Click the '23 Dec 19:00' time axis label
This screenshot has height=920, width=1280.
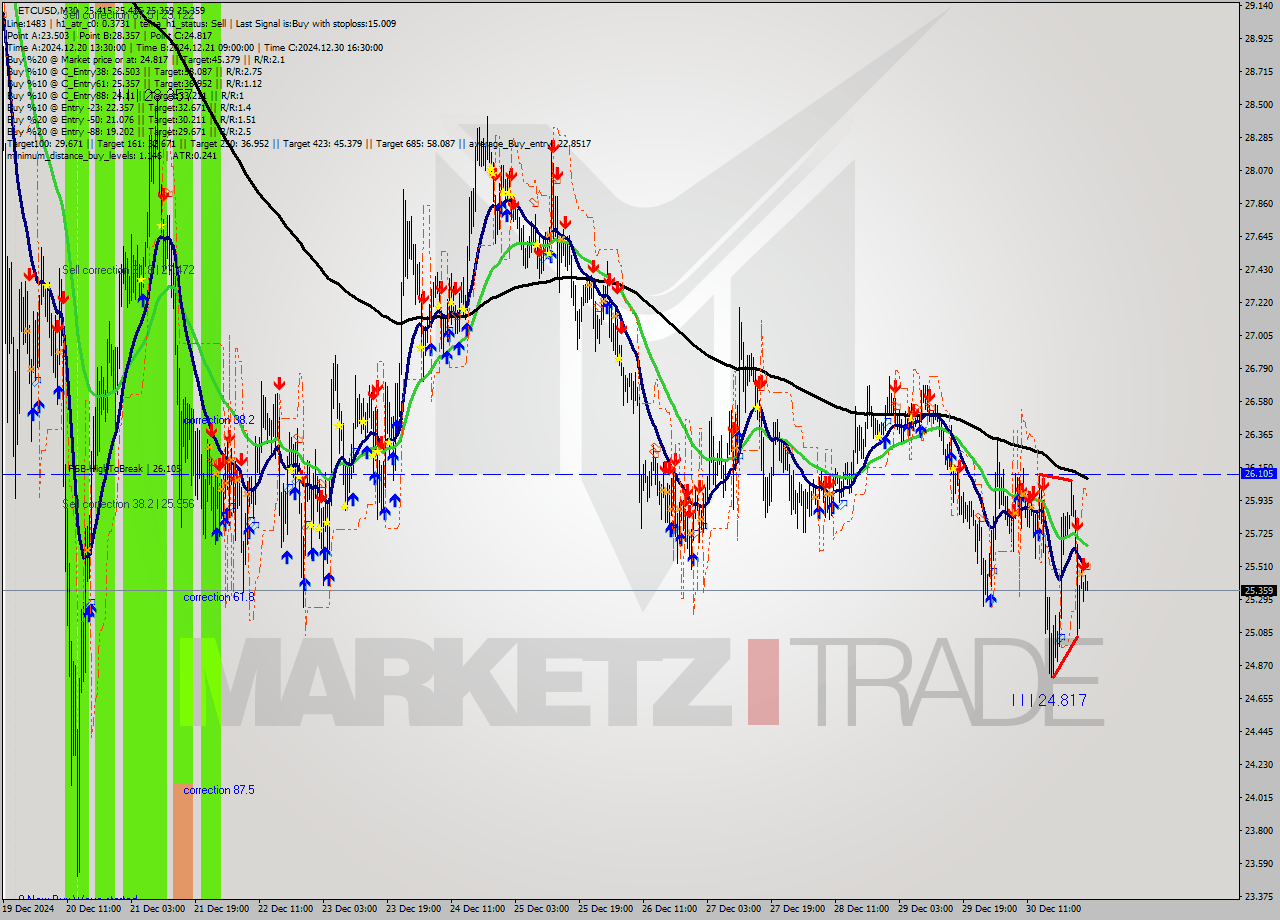(414, 909)
